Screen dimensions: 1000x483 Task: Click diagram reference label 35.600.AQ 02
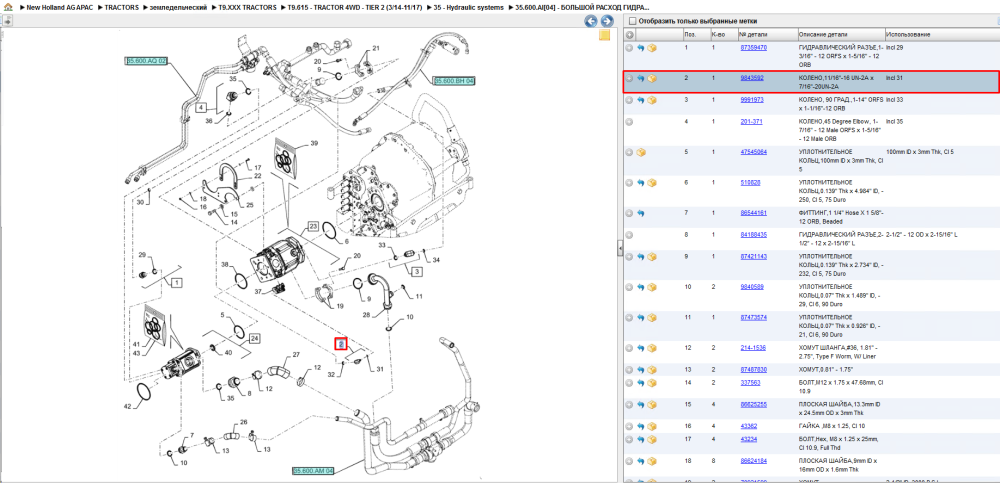click(x=146, y=61)
